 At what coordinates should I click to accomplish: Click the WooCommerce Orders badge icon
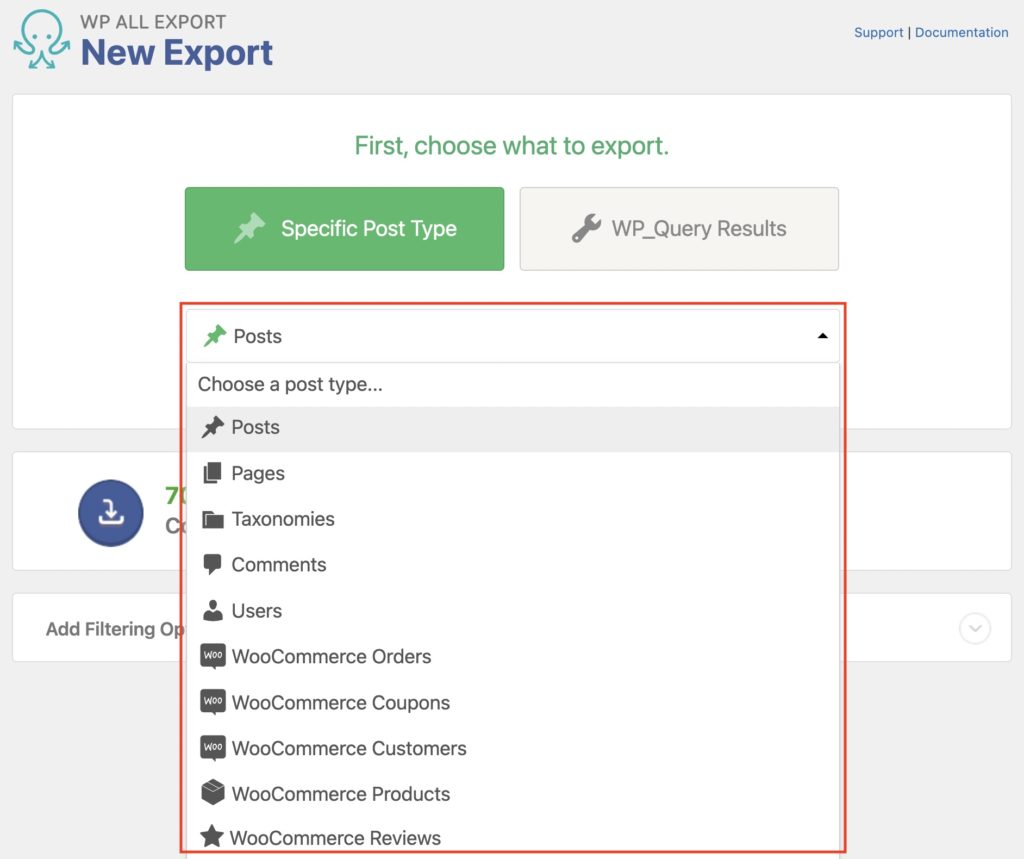(x=213, y=656)
